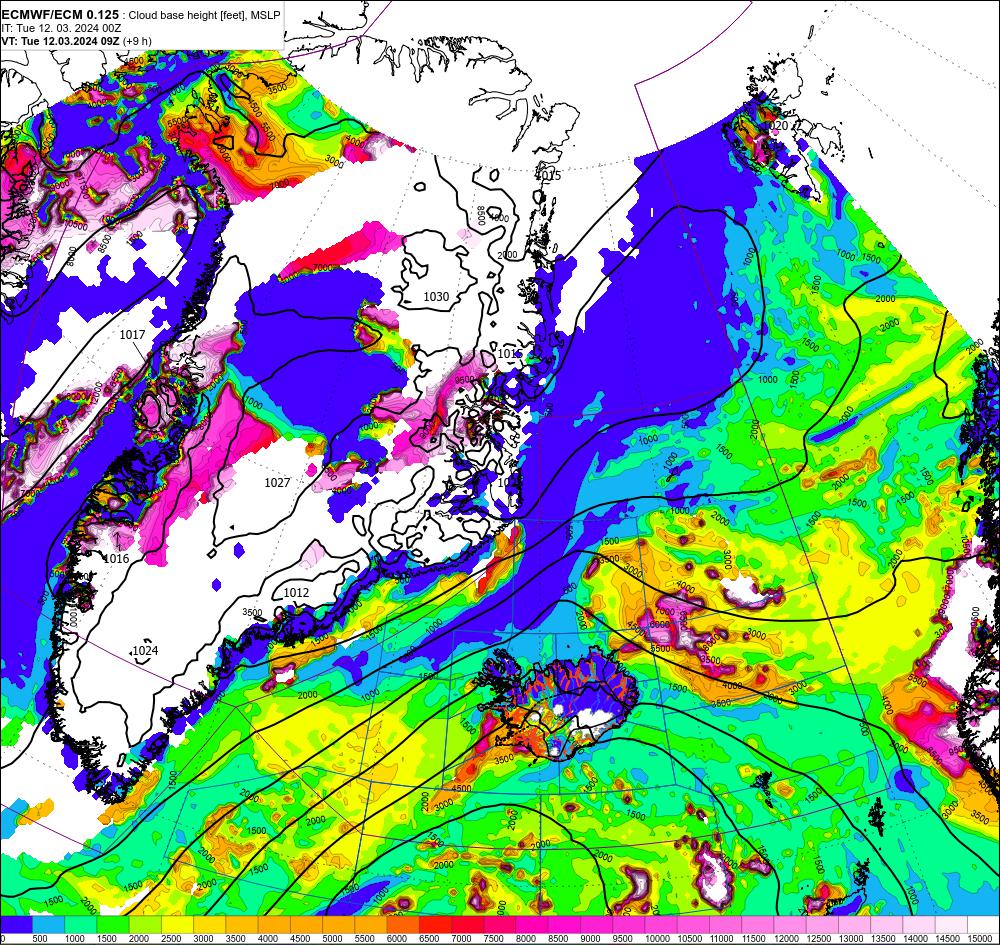Screen dimensions: 1000x945
Task: Click the 'ECMWF/ECM 0.125' model title
Action: 60,15
